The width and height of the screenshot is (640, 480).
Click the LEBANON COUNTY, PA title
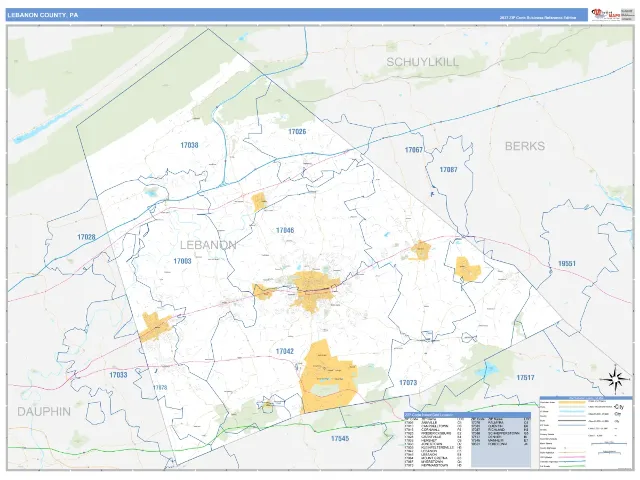tap(42, 15)
